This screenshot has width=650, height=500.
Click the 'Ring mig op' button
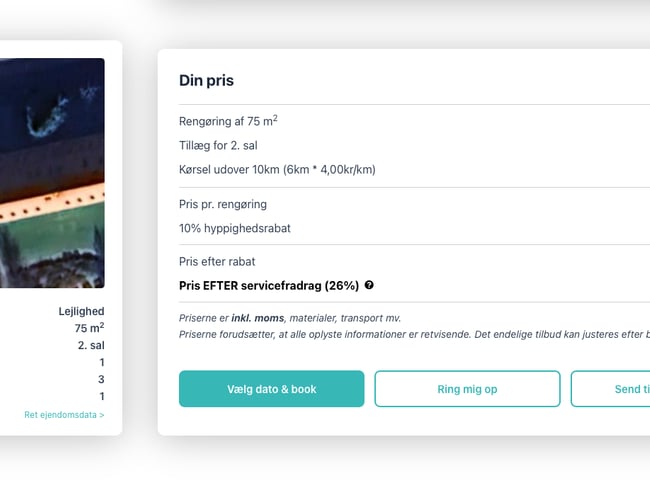[467, 389]
